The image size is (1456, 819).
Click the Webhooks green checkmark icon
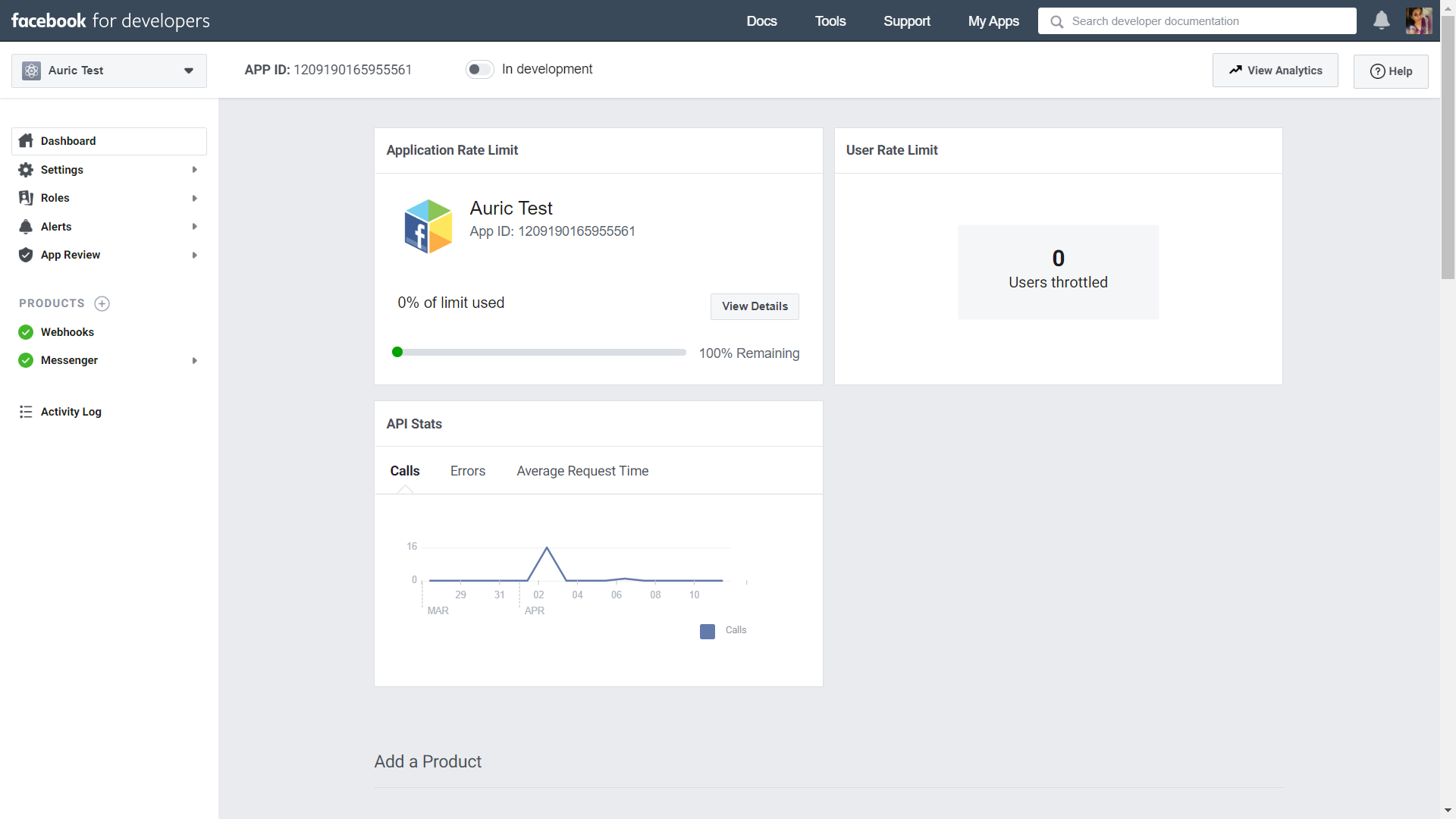tap(26, 332)
